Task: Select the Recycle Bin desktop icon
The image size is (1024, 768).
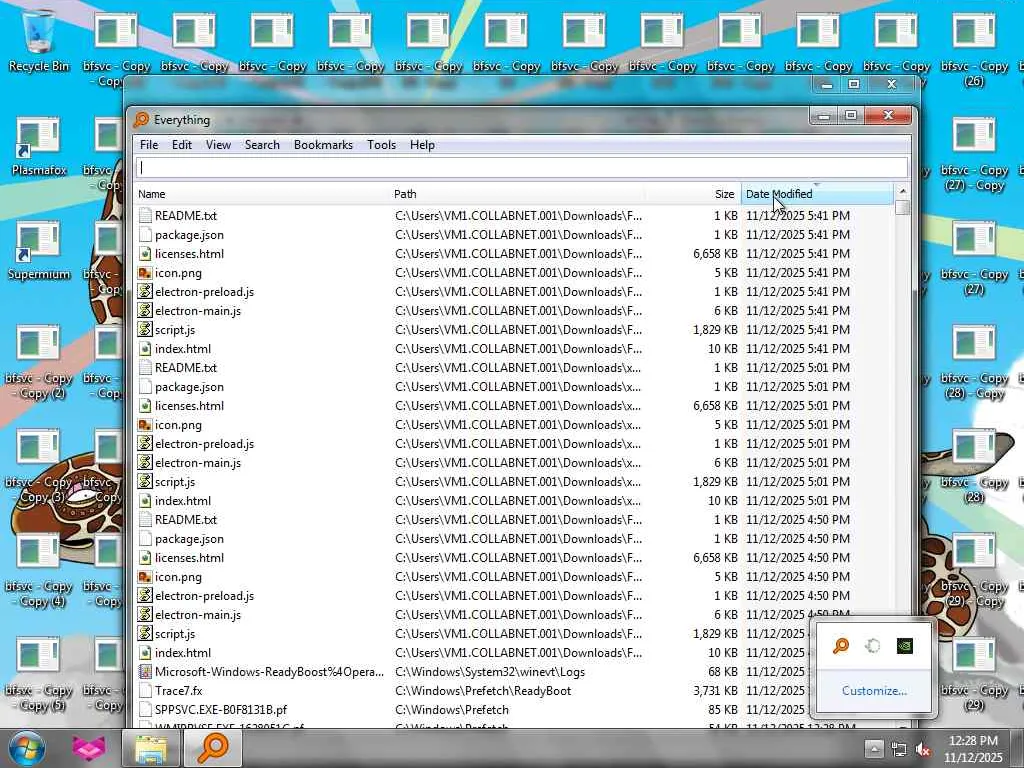Action: click(x=39, y=41)
